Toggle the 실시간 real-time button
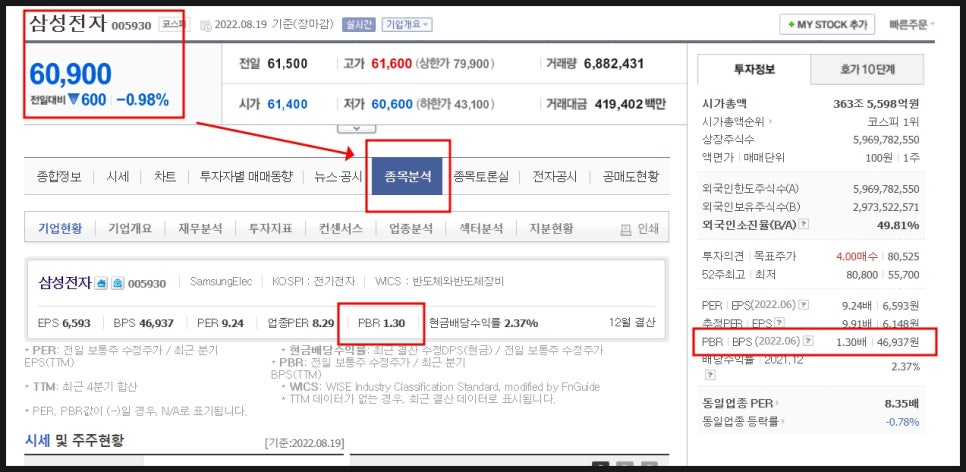The image size is (966, 472). pos(358,25)
